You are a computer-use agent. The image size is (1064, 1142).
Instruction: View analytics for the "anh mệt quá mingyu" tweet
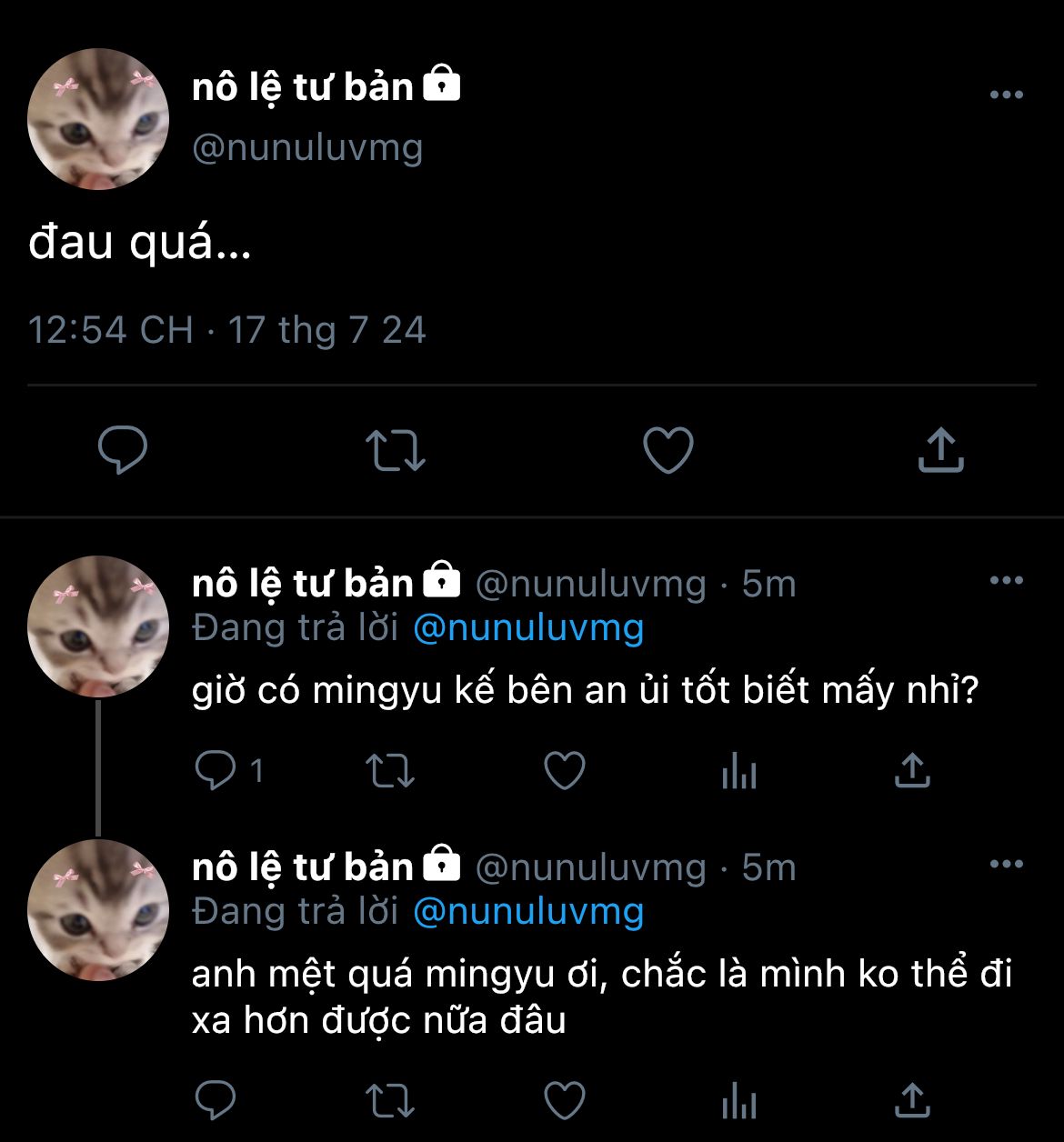(738, 1102)
